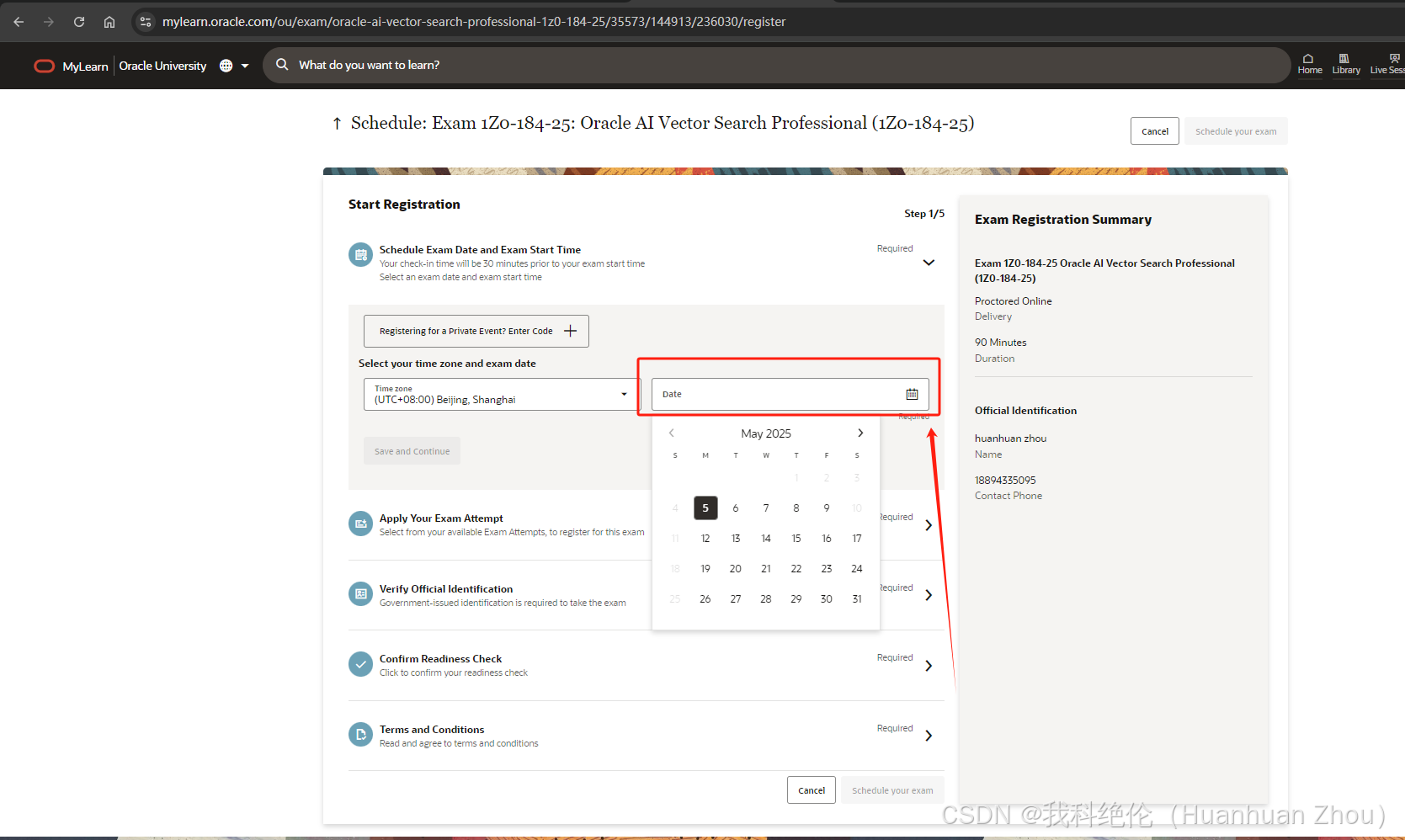The width and height of the screenshot is (1405, 840).
Task: Select May 17 in calendar
Action: click(x=857, y=539)
